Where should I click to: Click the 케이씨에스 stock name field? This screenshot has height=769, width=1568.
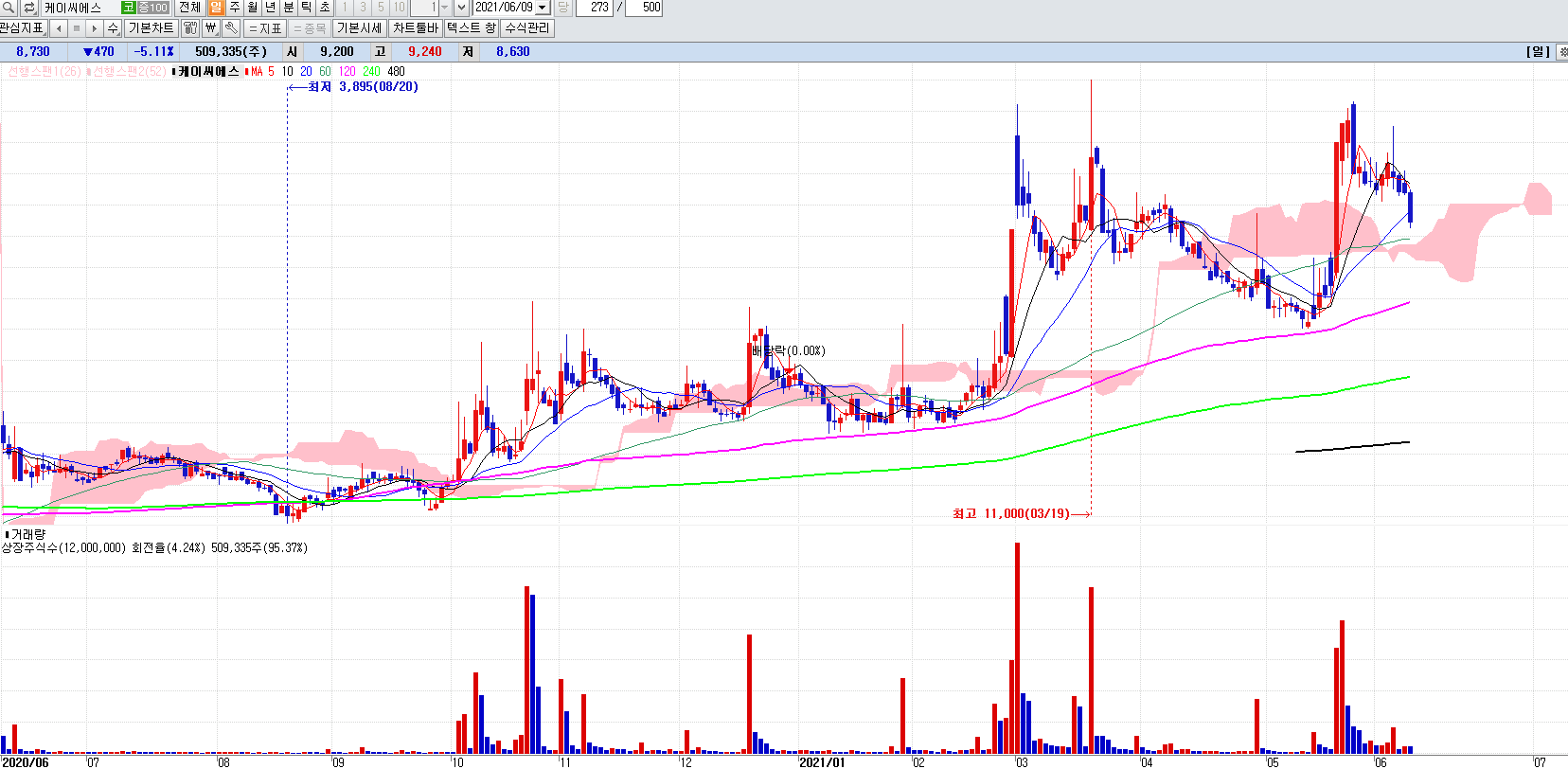point(80,8)
